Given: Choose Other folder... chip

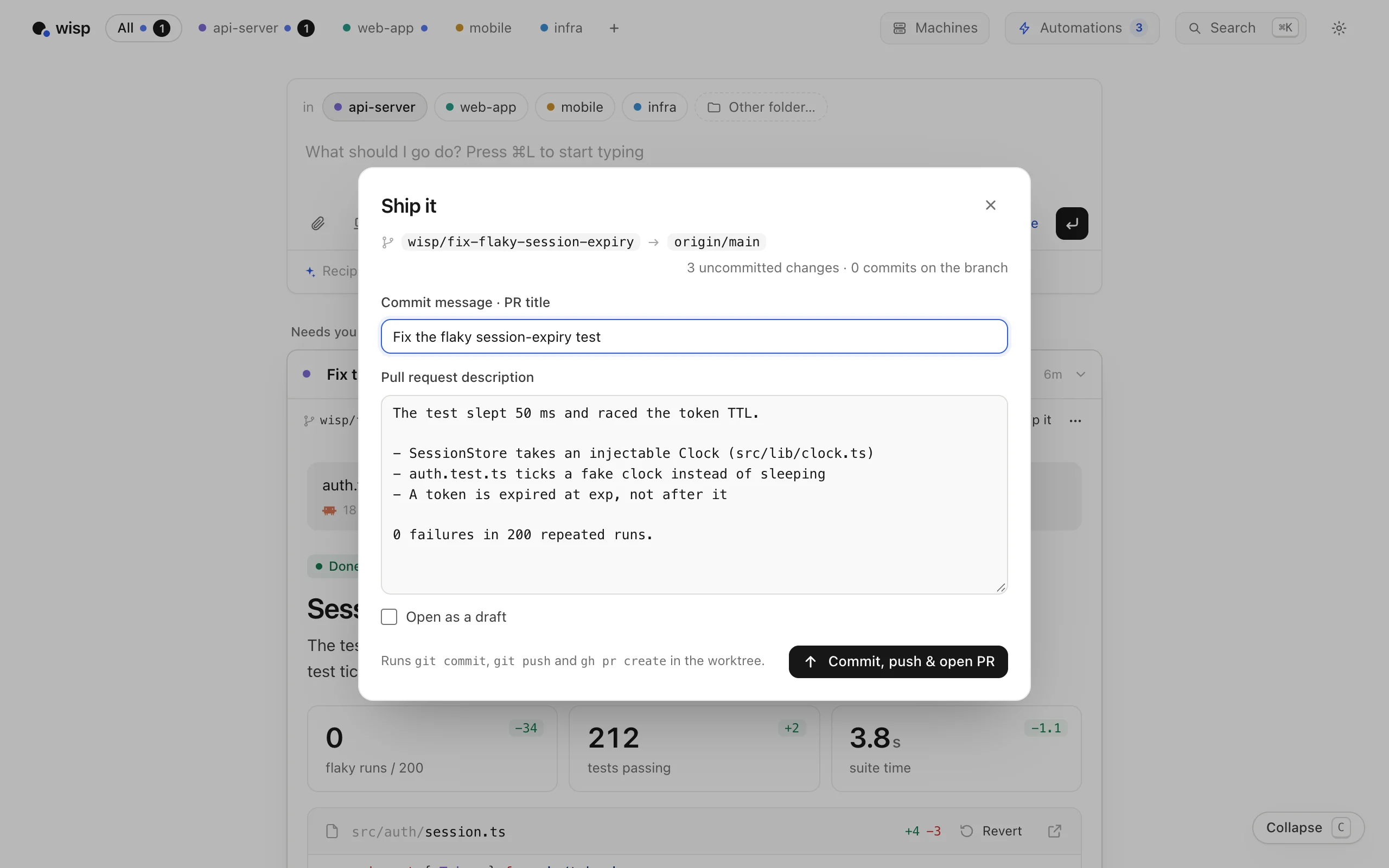Looking at the screenshot, I should click(x=761, y=107).
